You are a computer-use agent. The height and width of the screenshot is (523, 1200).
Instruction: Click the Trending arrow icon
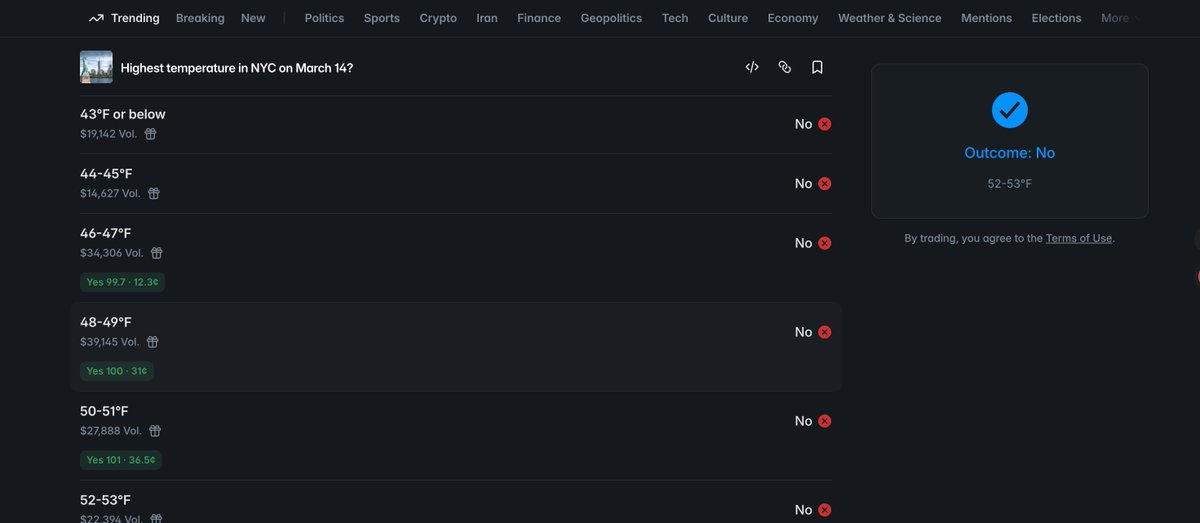coord(96,18)
